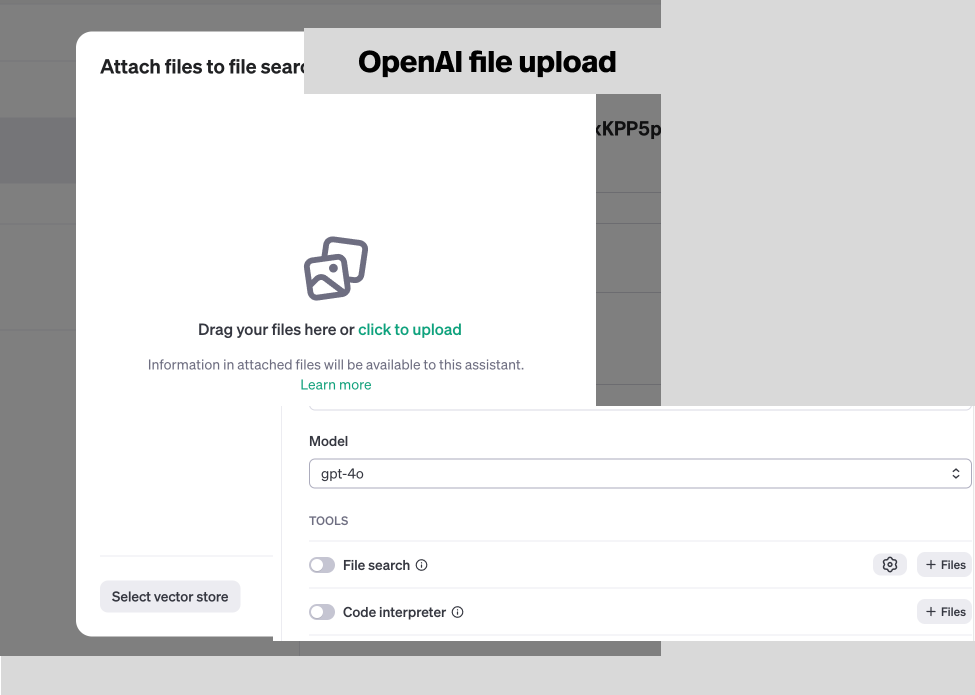Image resolution: width=975 pixels, height=695 pixels.
Task: Toggle File search off after enabling
Action: 322,564
